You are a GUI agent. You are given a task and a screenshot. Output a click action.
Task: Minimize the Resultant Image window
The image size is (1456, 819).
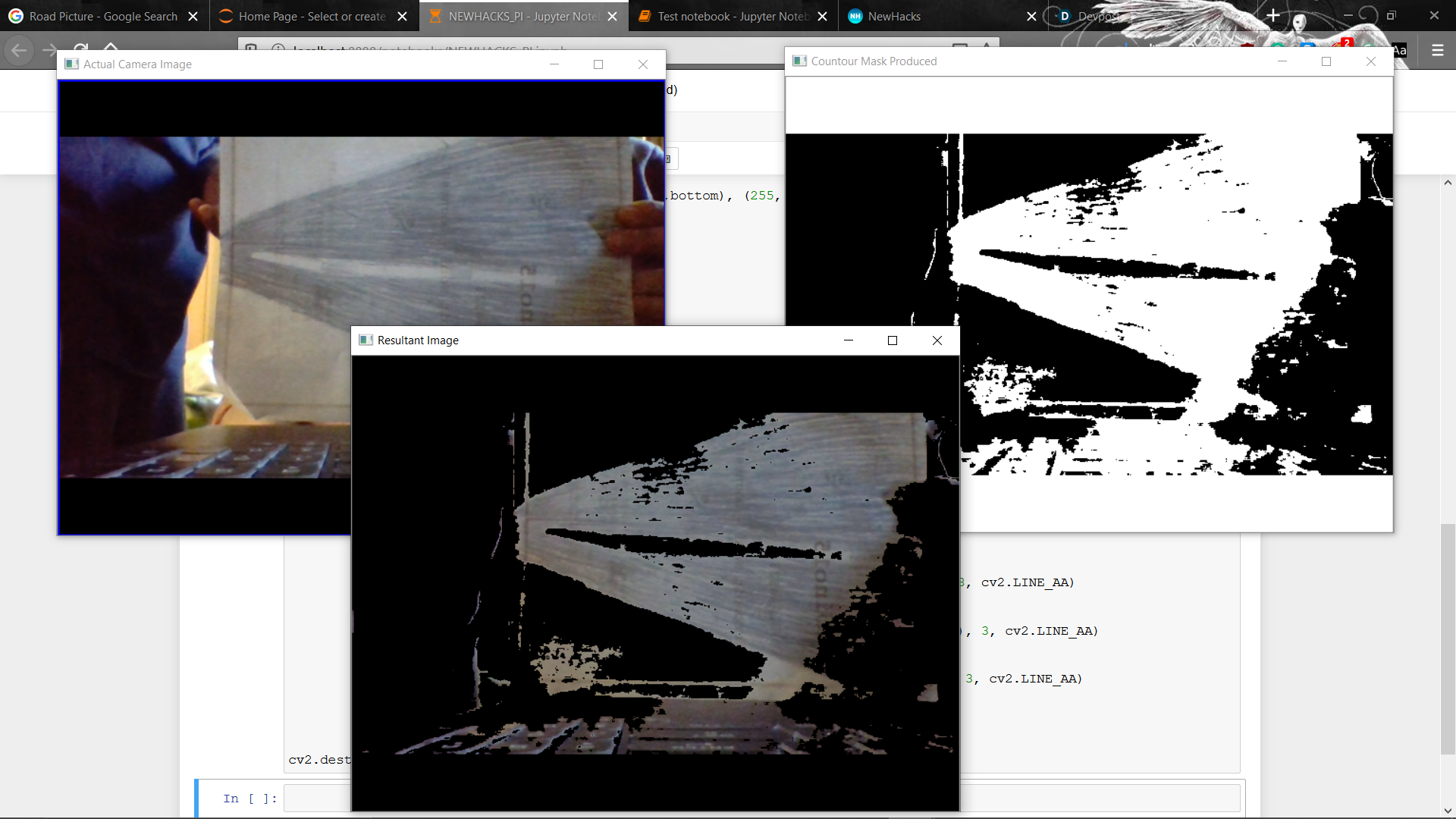[x=849, y=340]
